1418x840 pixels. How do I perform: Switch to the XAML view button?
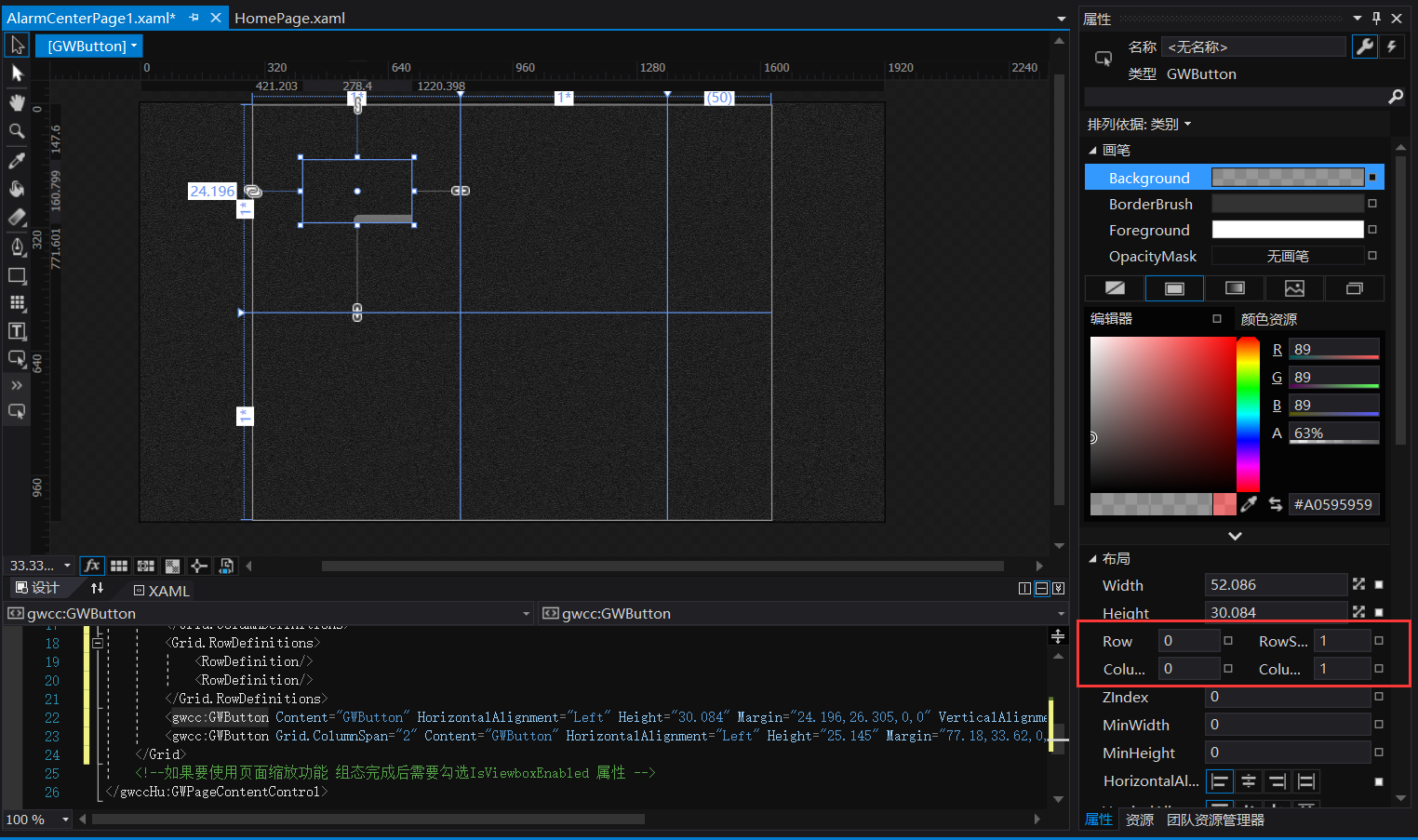pos(161,591)
